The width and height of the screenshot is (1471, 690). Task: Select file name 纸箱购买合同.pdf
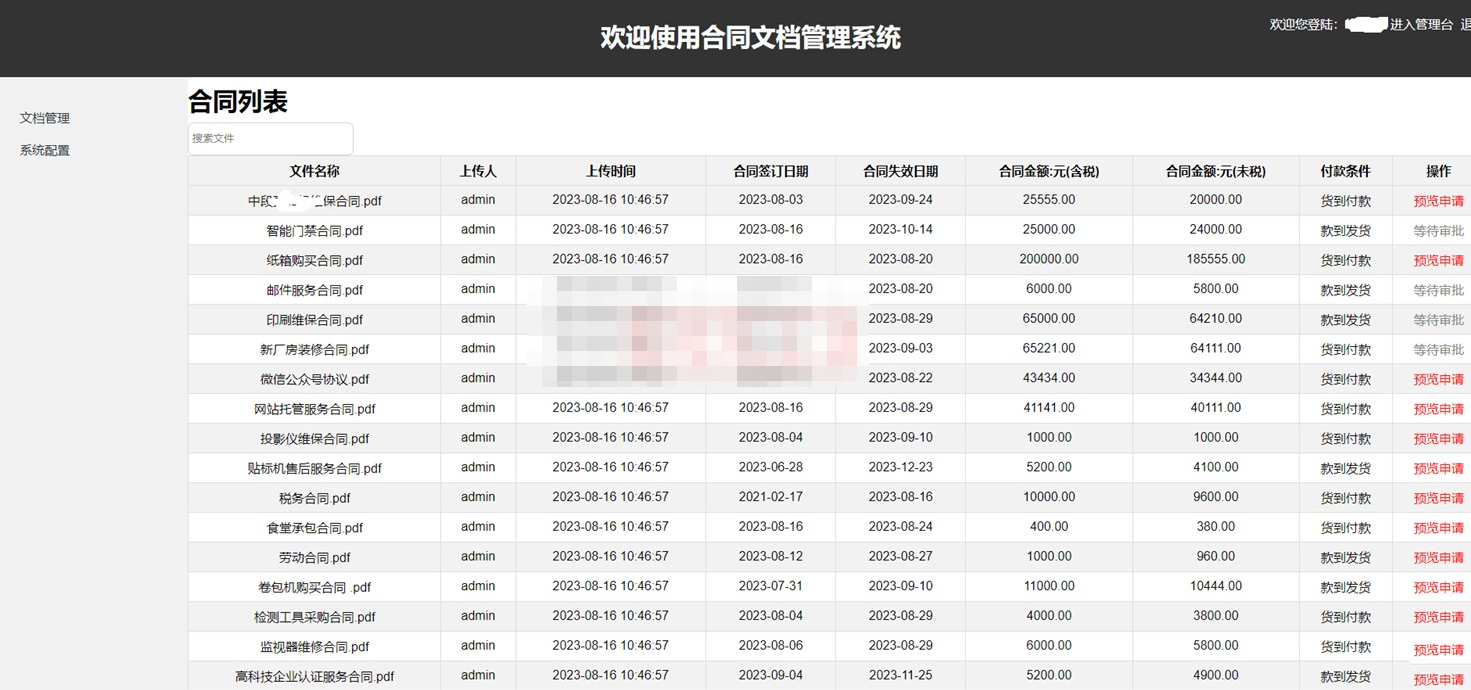[x=314, y=260]
